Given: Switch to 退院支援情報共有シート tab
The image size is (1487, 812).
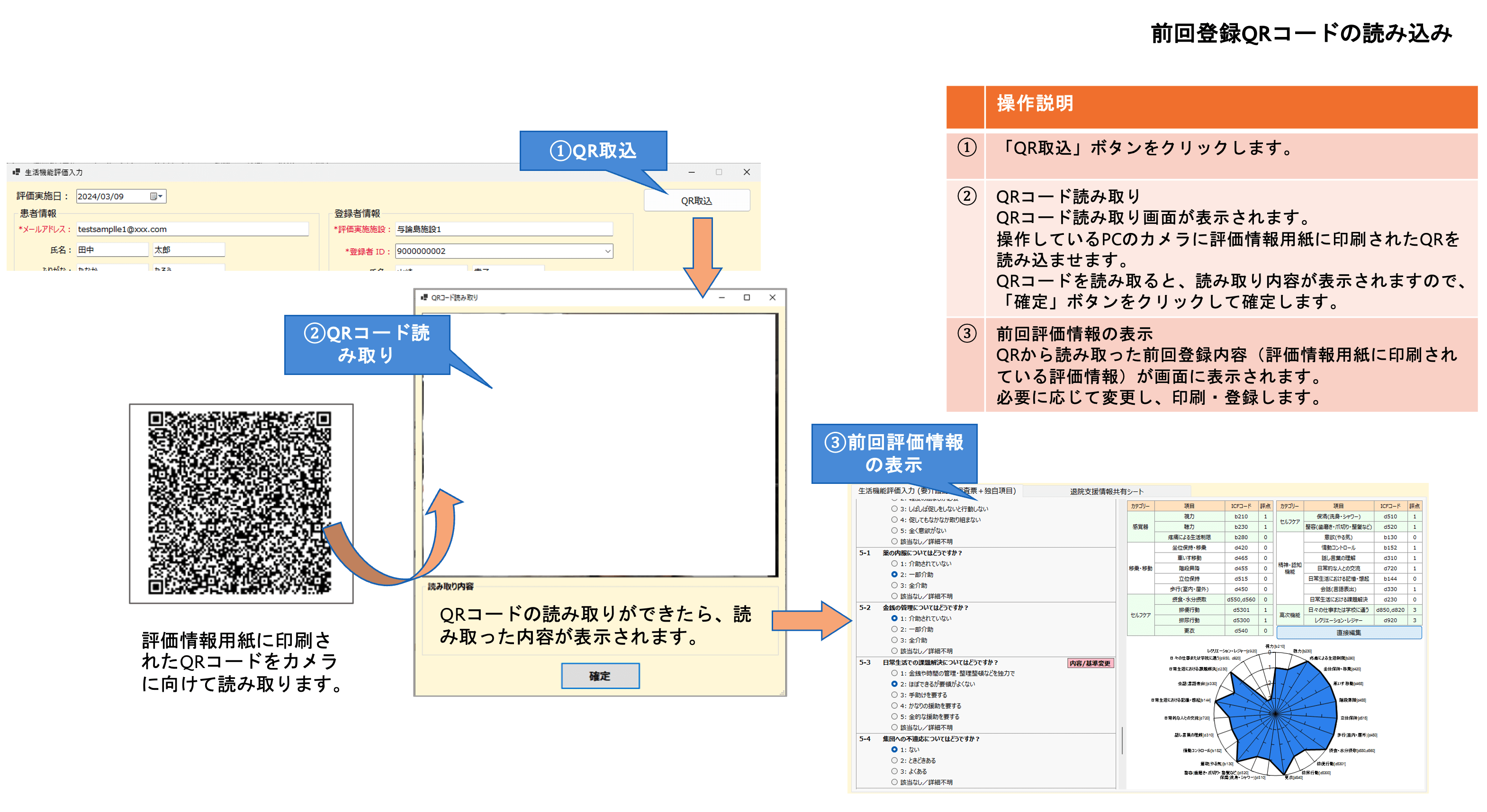Looking at the screenshot, I should [1106, 491].
